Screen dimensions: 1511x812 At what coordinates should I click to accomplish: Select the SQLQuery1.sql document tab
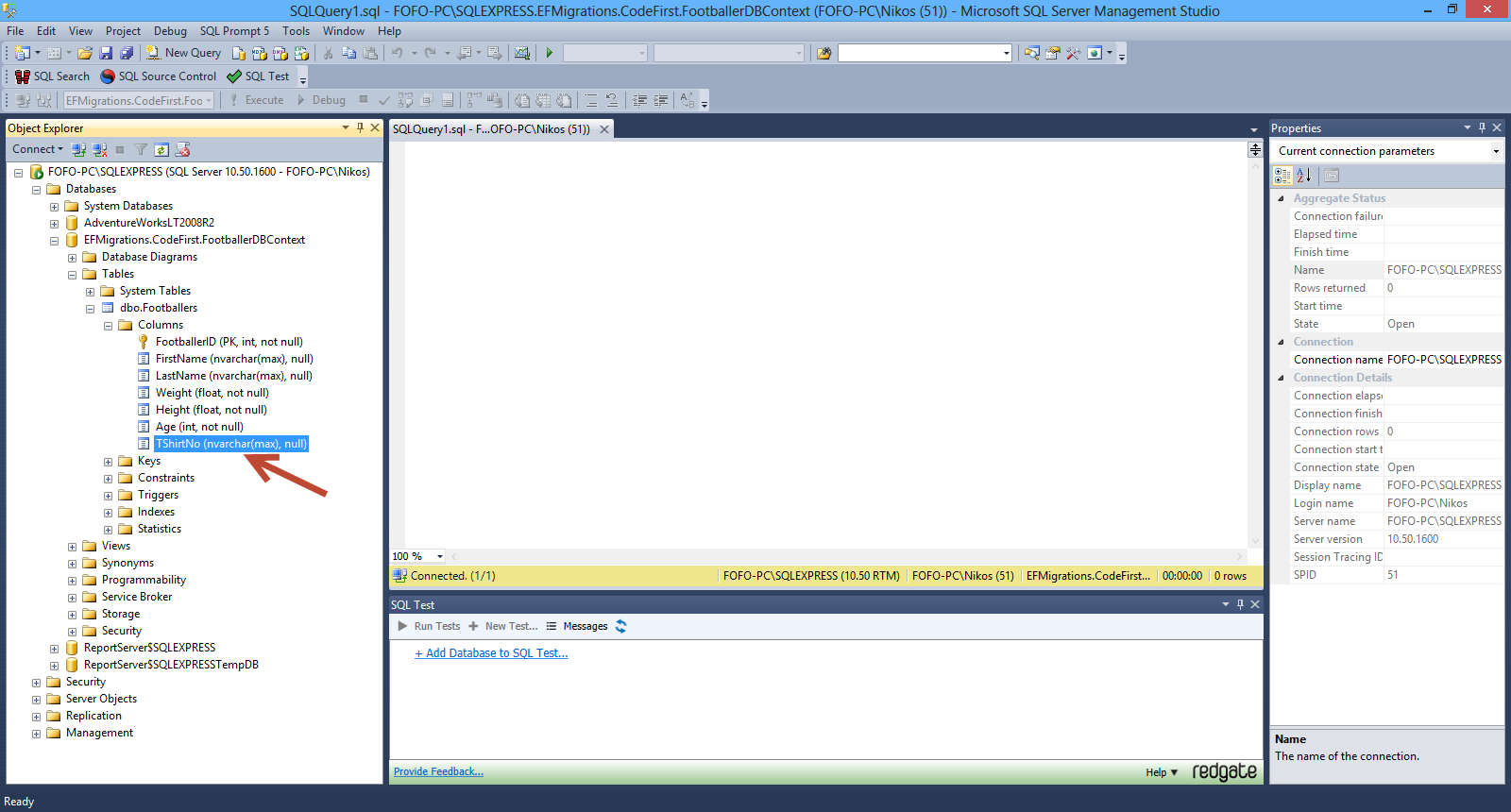pos(491,128)
